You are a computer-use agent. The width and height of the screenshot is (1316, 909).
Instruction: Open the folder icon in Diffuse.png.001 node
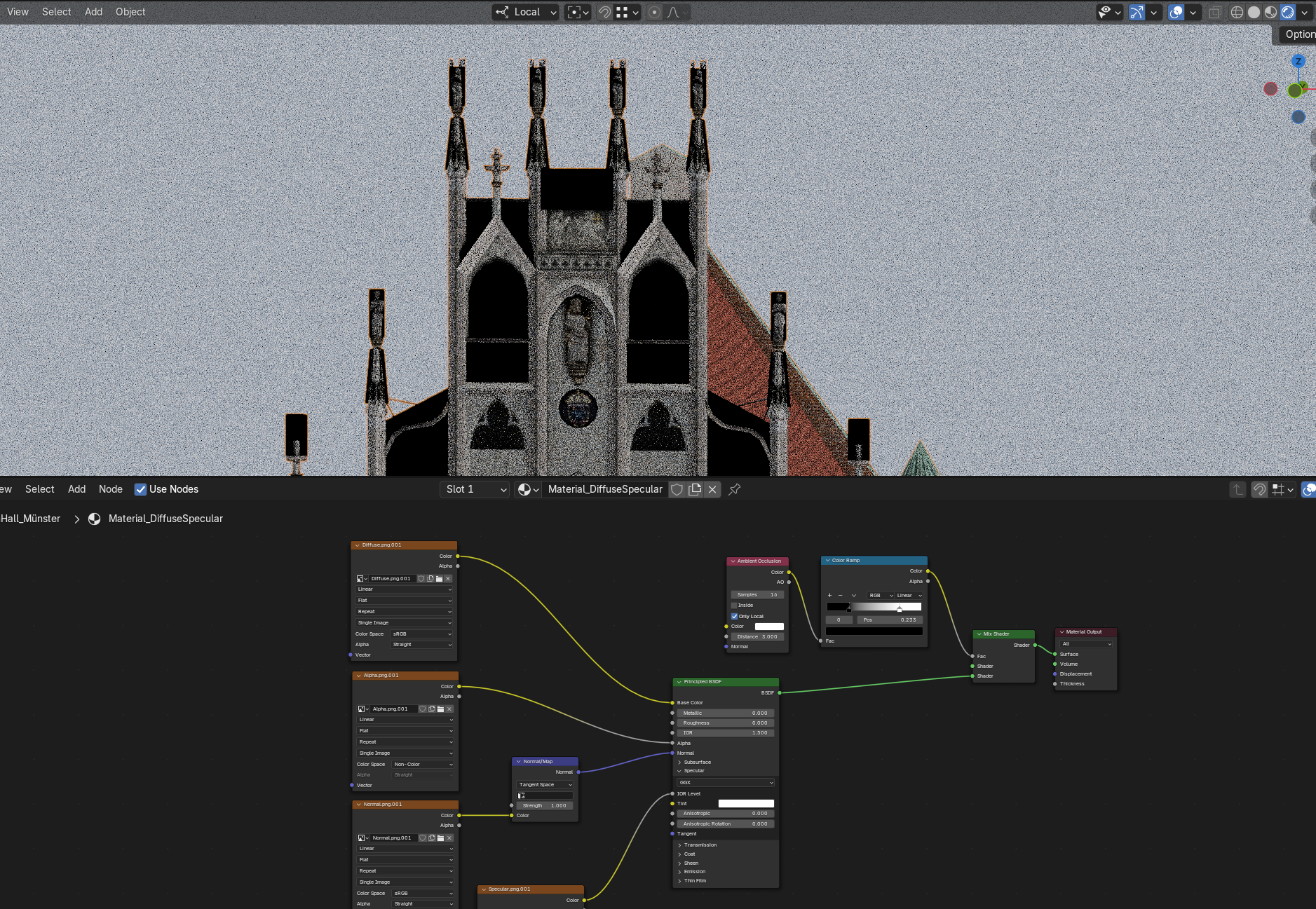pos(440,579)
